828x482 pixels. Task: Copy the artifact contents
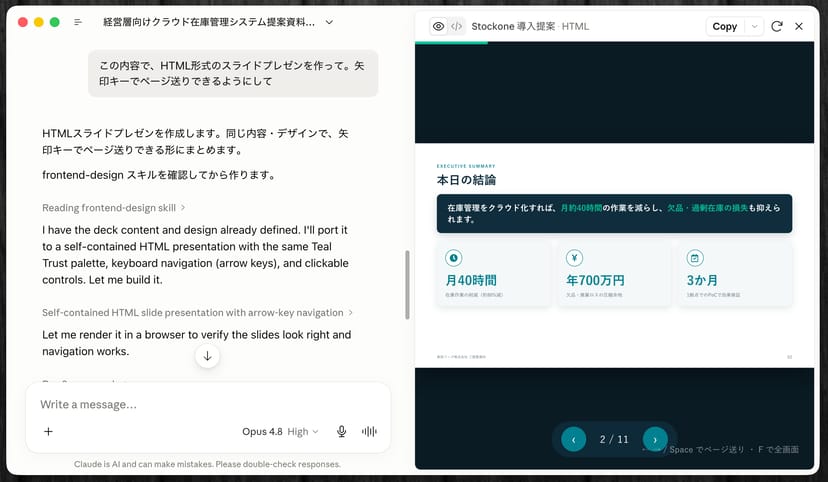724,26
